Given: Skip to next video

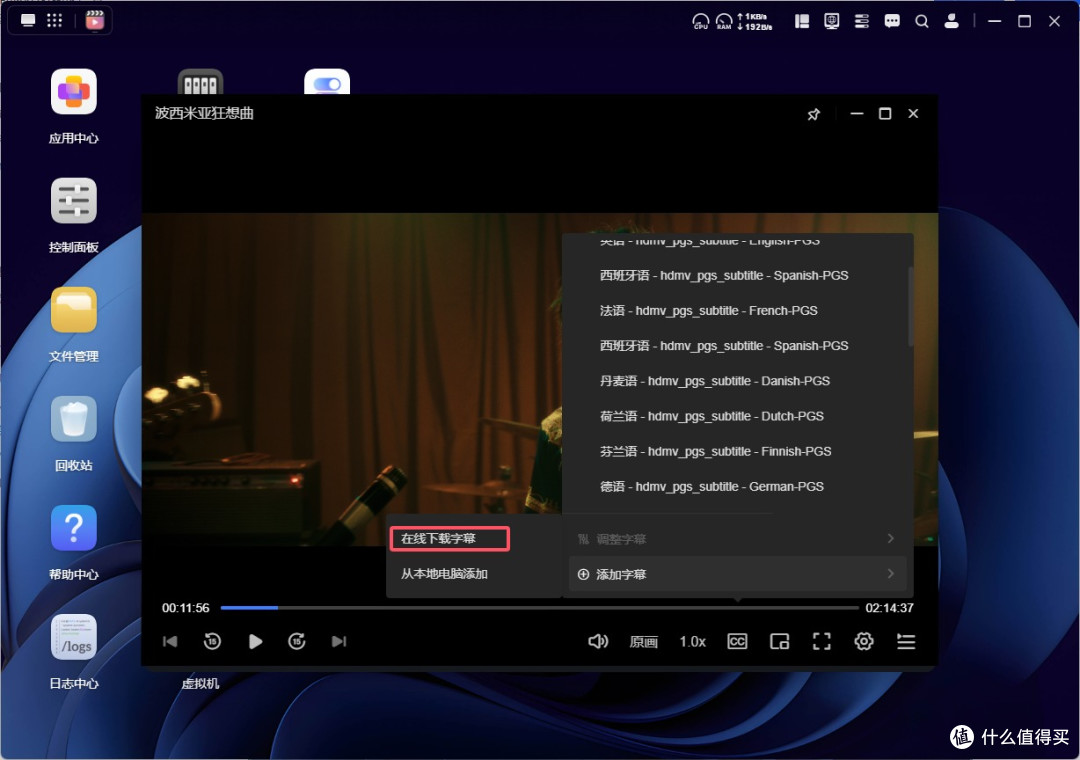Looking at the screenshot, I should coord(339,641).
